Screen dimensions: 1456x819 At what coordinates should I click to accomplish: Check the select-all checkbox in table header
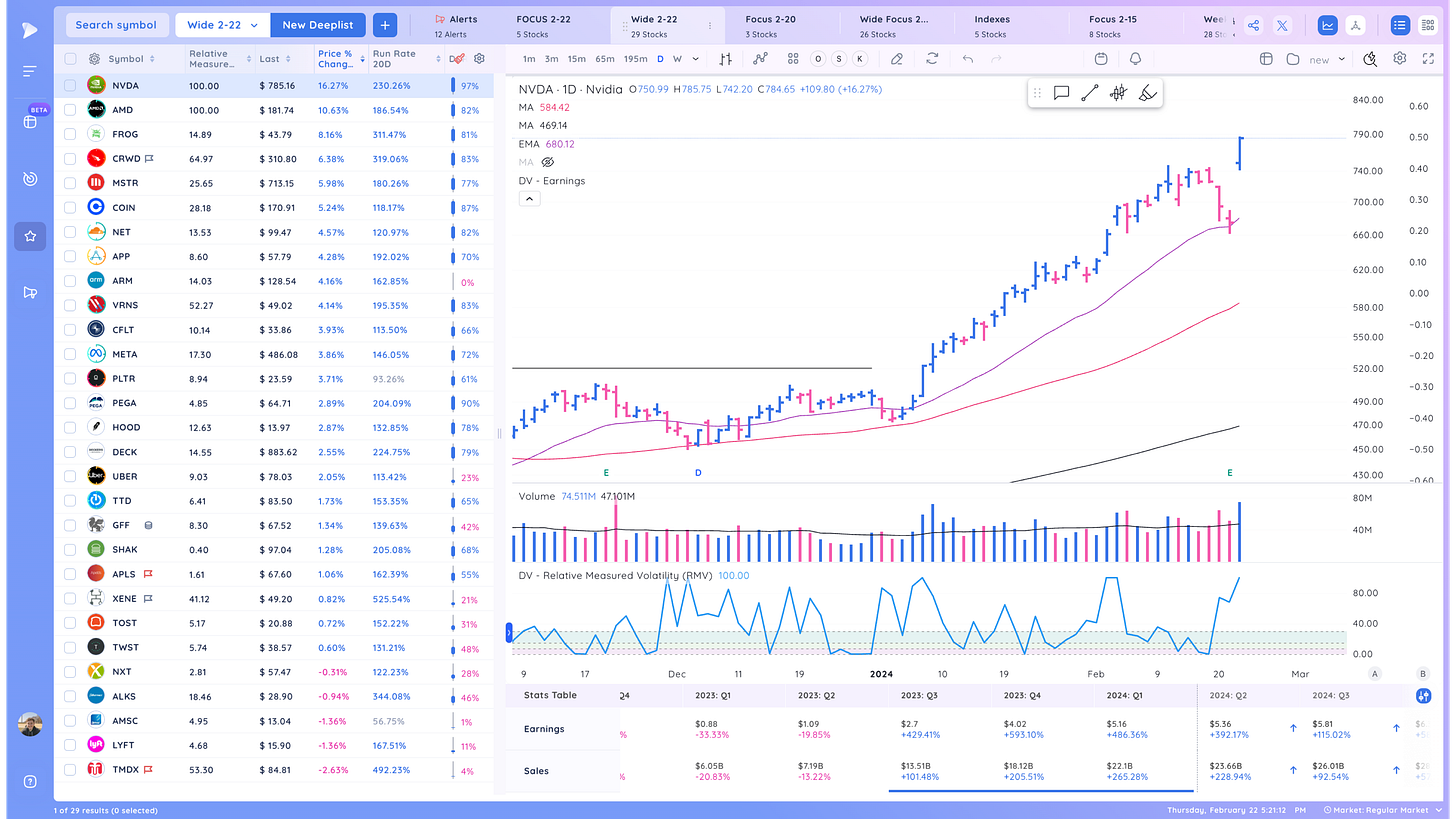(70, 59)
